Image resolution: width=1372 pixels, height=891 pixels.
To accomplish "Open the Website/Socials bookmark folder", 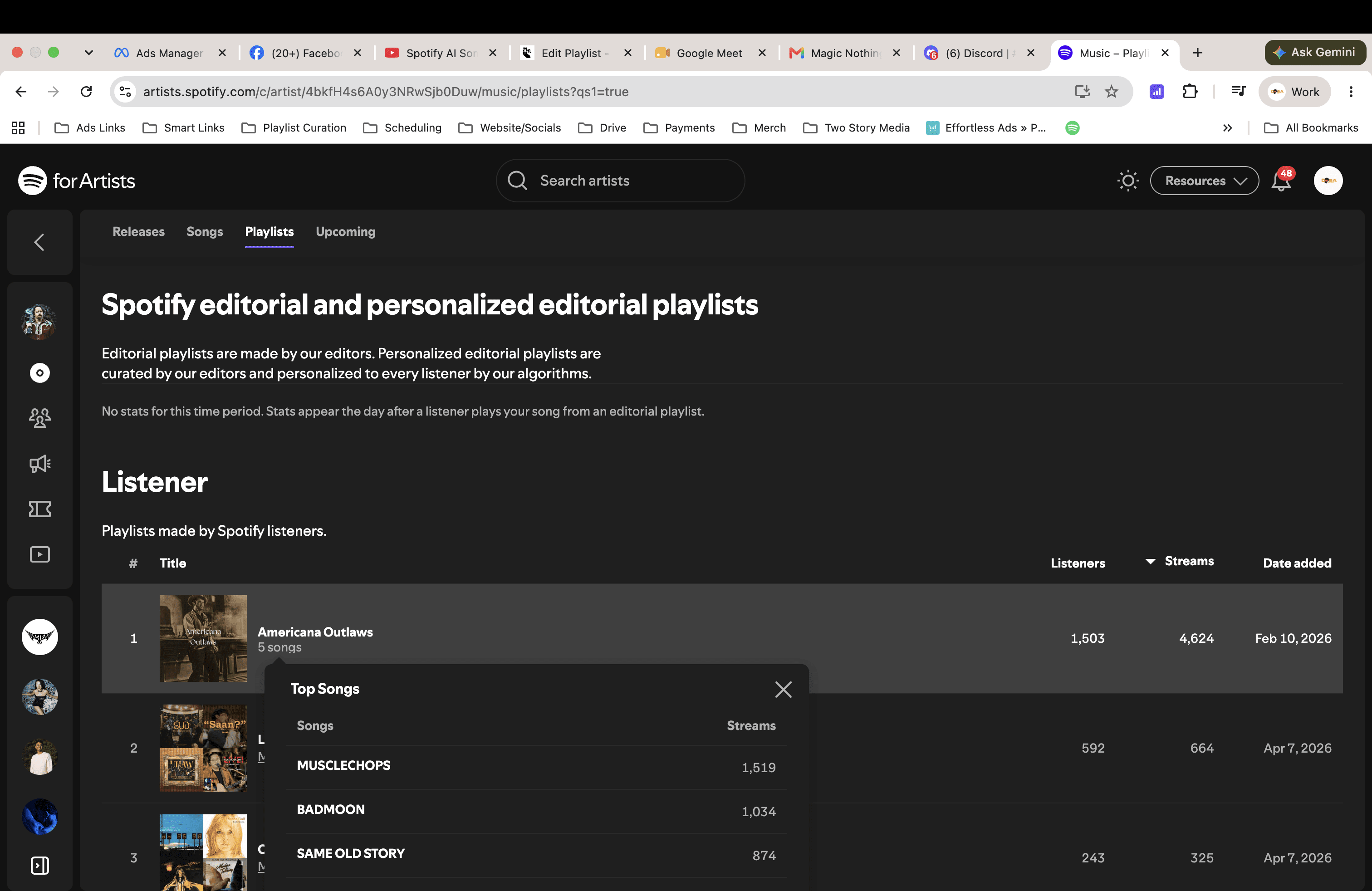I will [510, 128].
